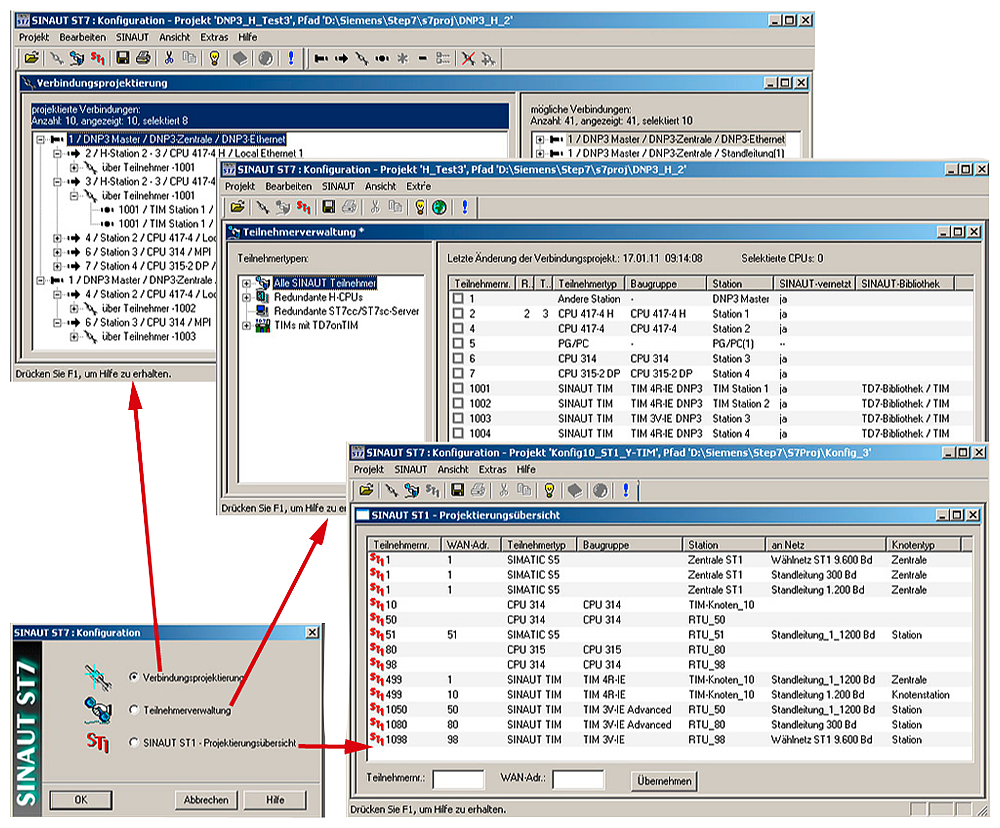
Task: Open SINAUT menu in H_Test3 window
Action: [x=338, y=186]
